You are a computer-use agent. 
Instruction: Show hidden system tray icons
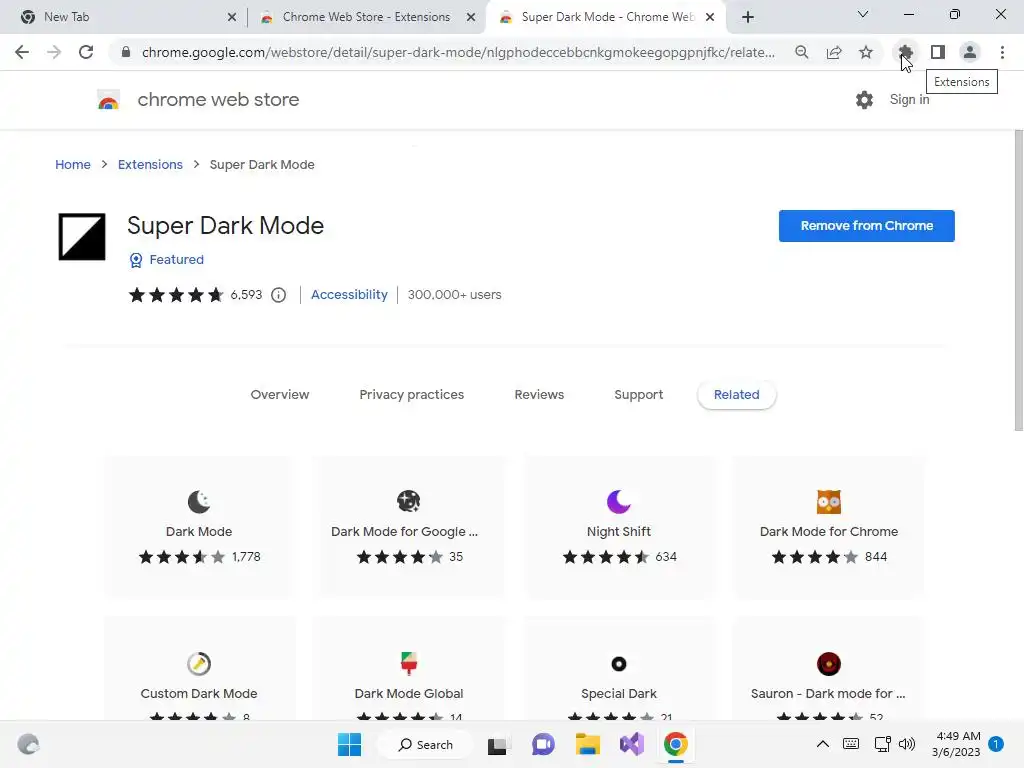[823, 744]
